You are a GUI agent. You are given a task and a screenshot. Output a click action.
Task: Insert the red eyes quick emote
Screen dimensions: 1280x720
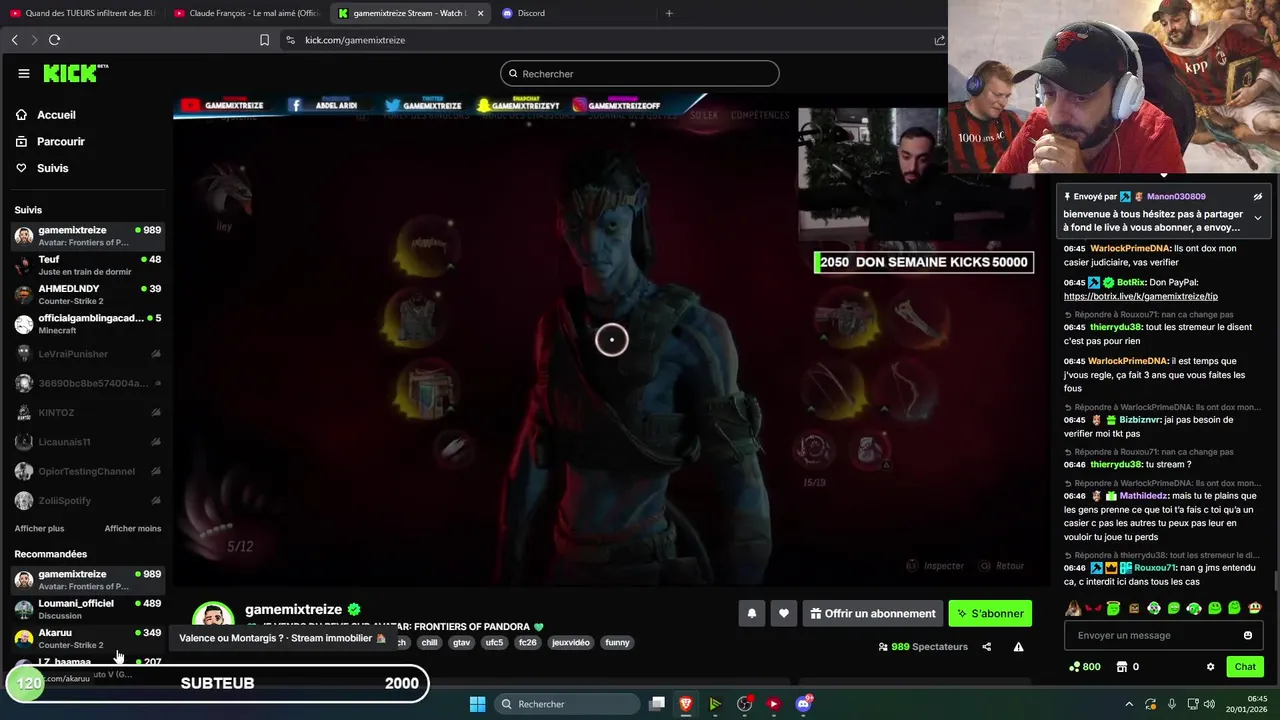point(1093,608)
